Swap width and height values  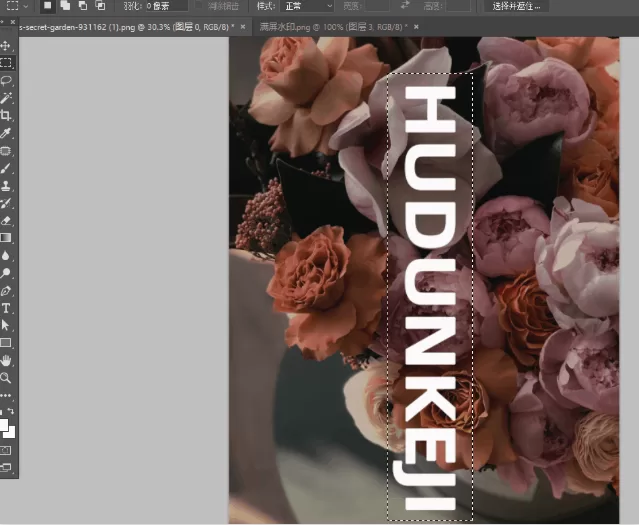click(x=405, y=5)
